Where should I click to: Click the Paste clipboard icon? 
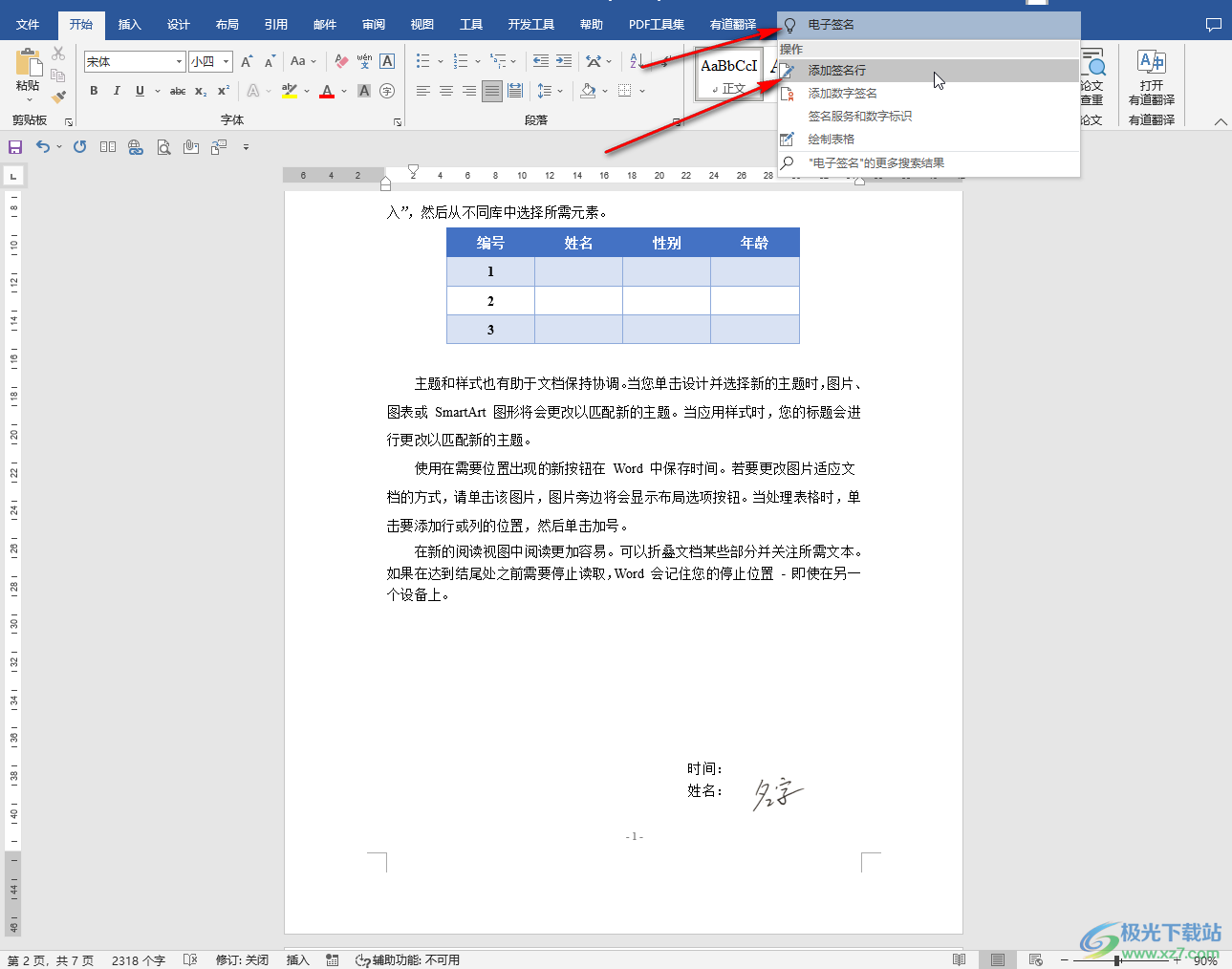click(x=28, y=64)
